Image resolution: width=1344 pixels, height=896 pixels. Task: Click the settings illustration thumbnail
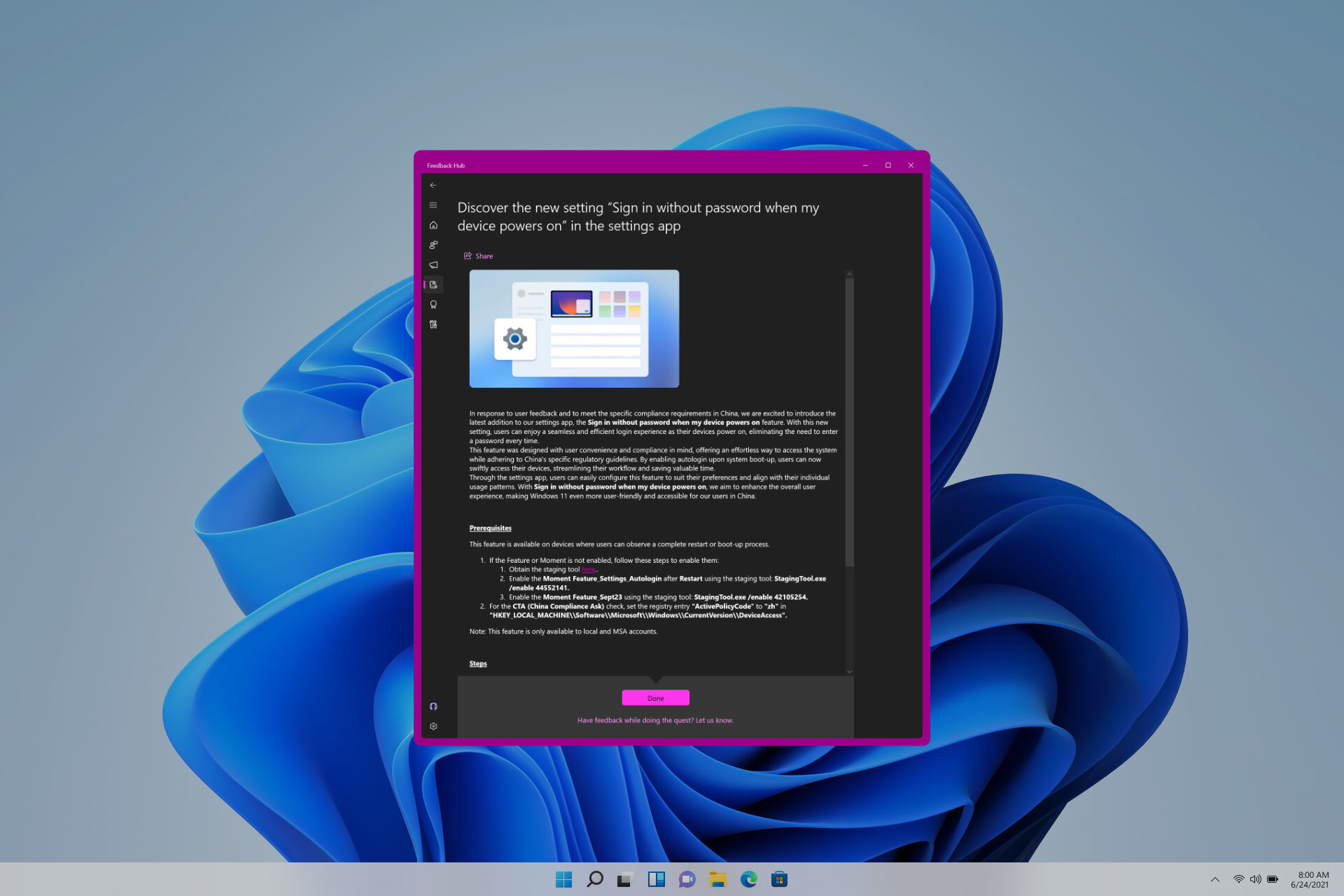[x=574, y=329]
